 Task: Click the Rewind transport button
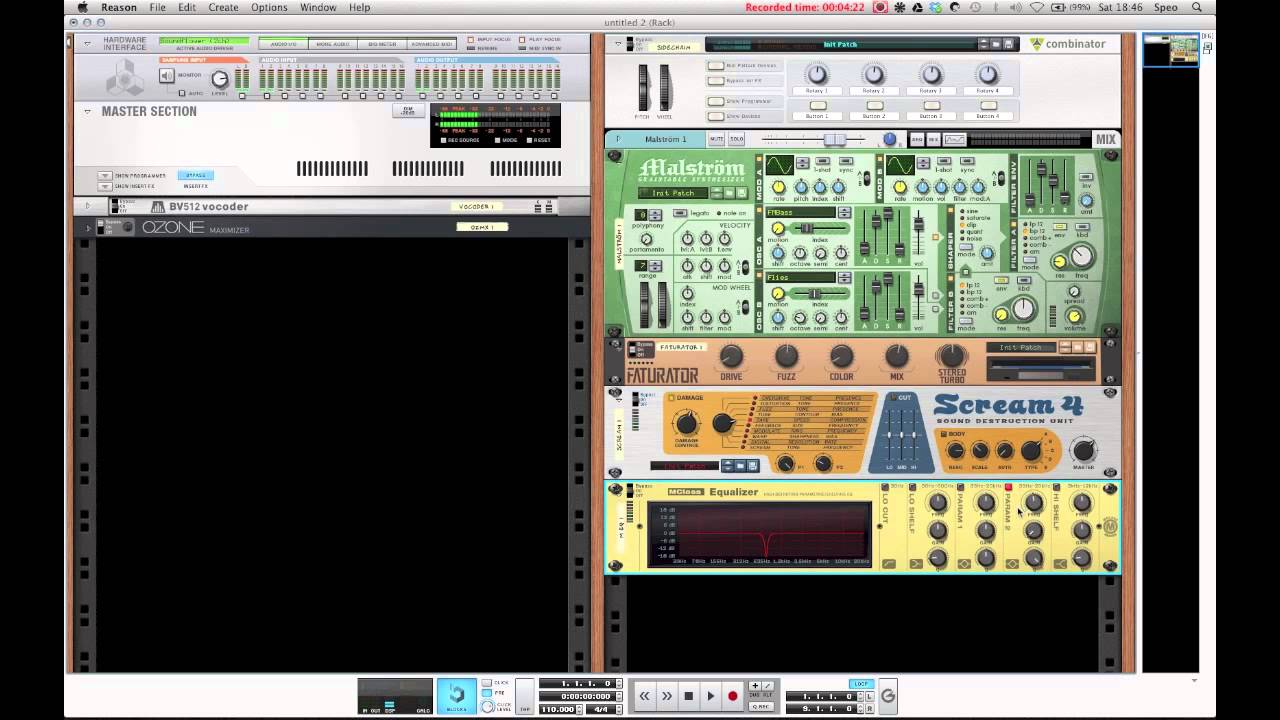pos(645,696)
